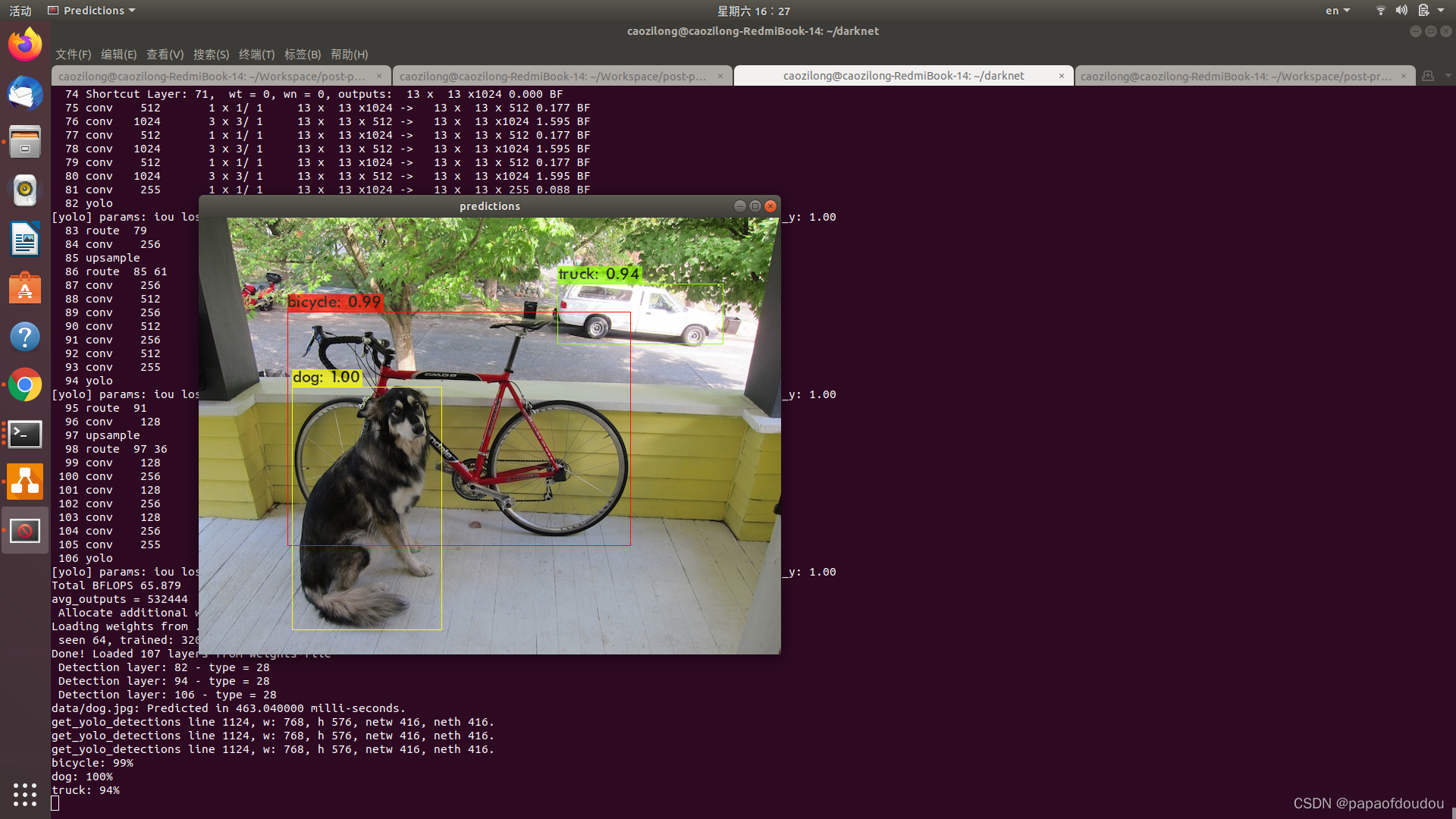The image size is (1456, 819).
Task: Open the 终端(T) menu
Action: (x=256, y=55)
